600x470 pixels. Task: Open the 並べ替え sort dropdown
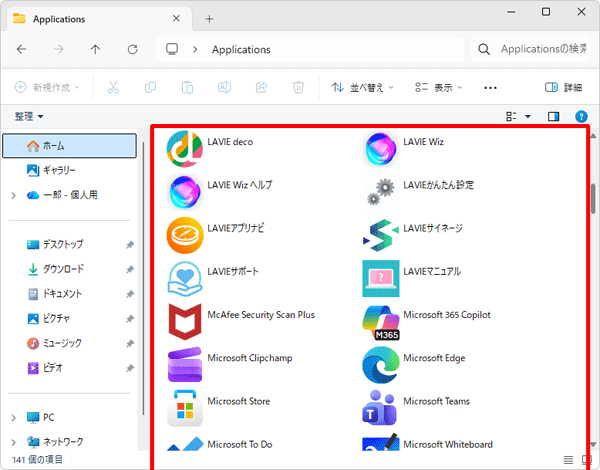click(x=362, y=87)
